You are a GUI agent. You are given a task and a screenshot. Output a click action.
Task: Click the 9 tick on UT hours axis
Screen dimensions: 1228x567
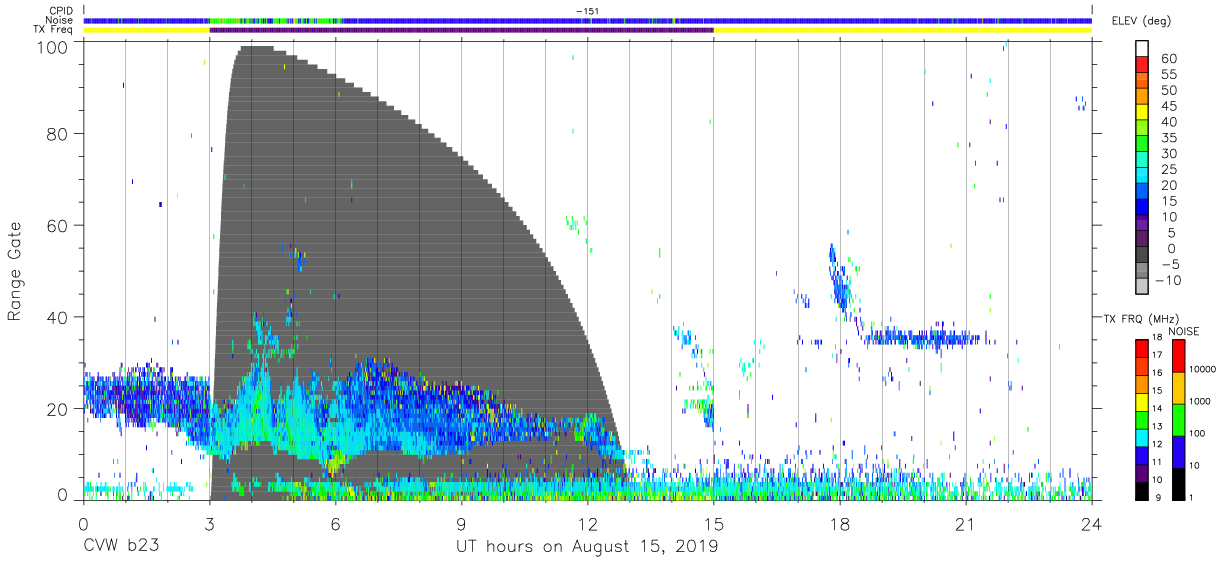click(x=461, y=523)
